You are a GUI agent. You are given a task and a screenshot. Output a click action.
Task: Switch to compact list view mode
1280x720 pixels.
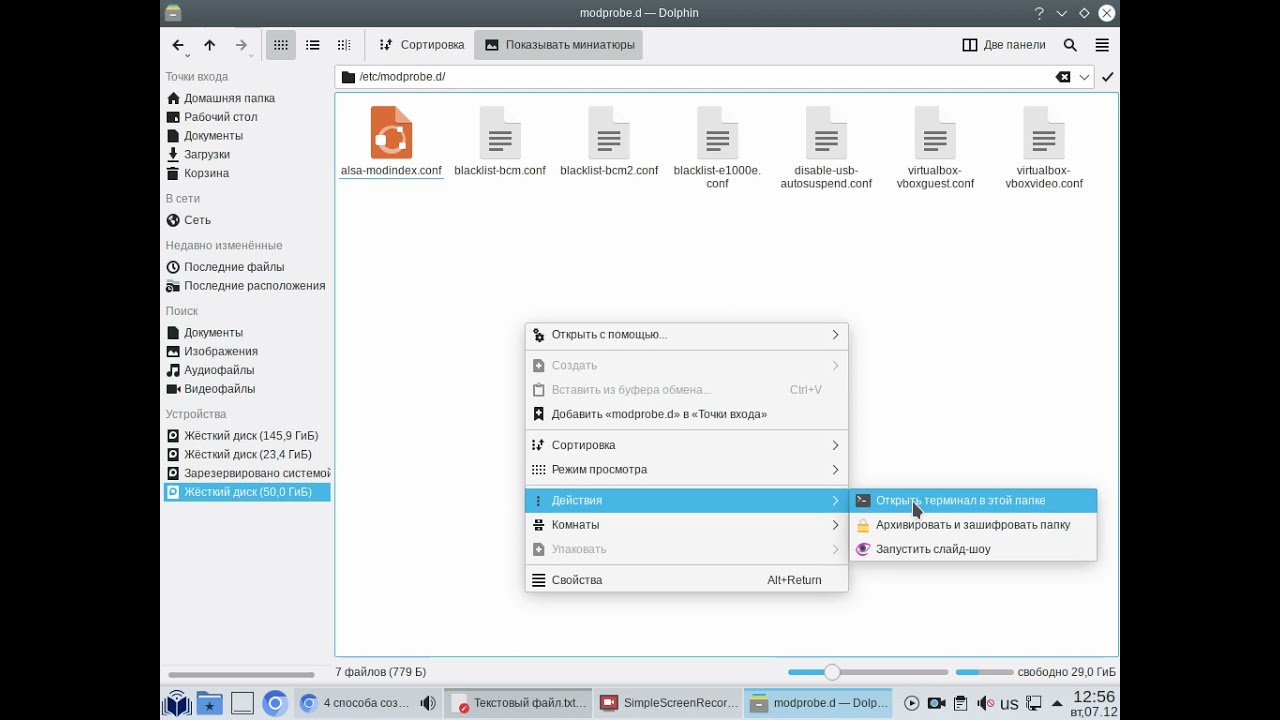(x=313, y=45)
